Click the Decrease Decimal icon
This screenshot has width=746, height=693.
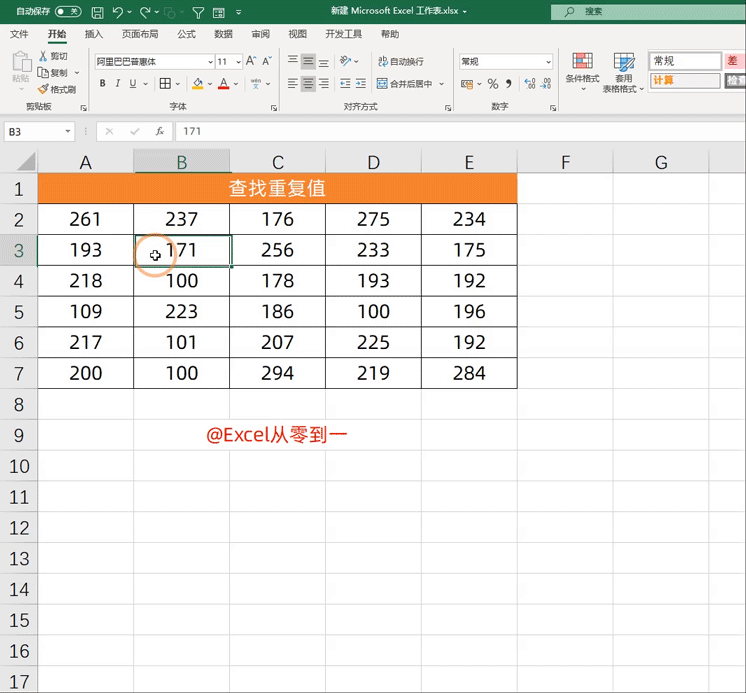point(546,84)
